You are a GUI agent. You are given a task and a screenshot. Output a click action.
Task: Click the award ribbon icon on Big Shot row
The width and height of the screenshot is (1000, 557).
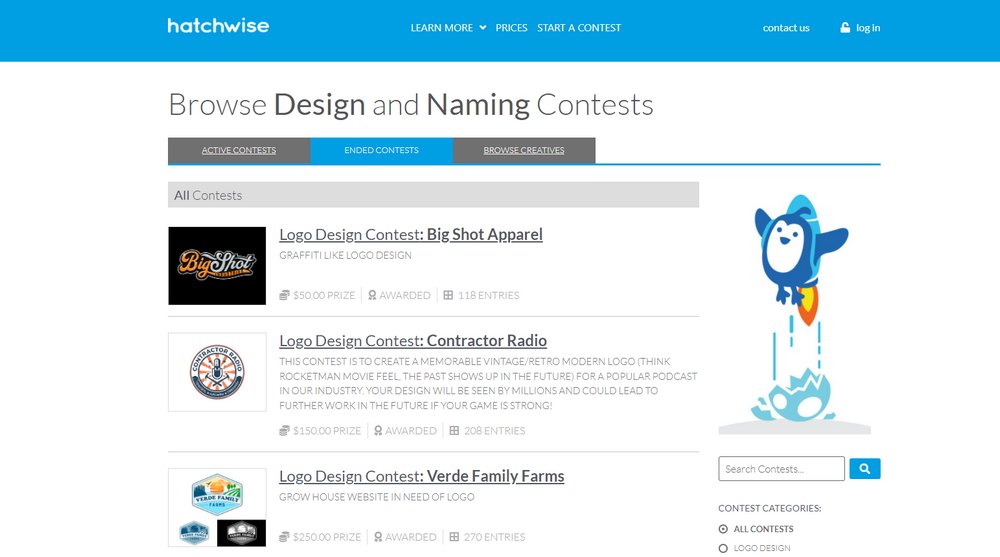click(372, 295)
